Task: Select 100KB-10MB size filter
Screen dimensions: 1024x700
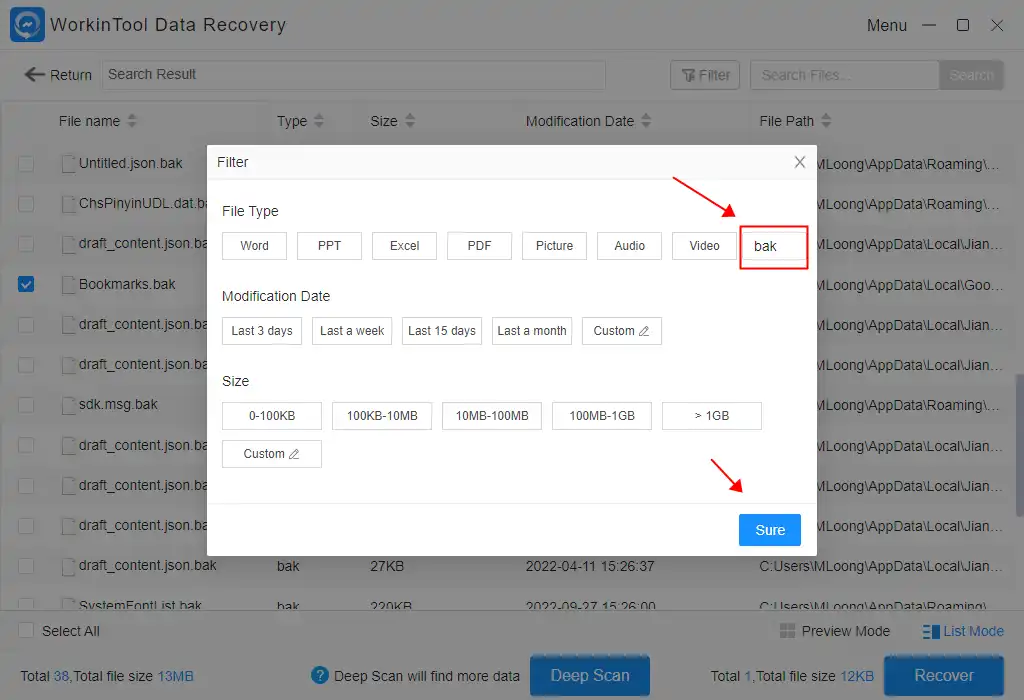Action: click(382, 416)
